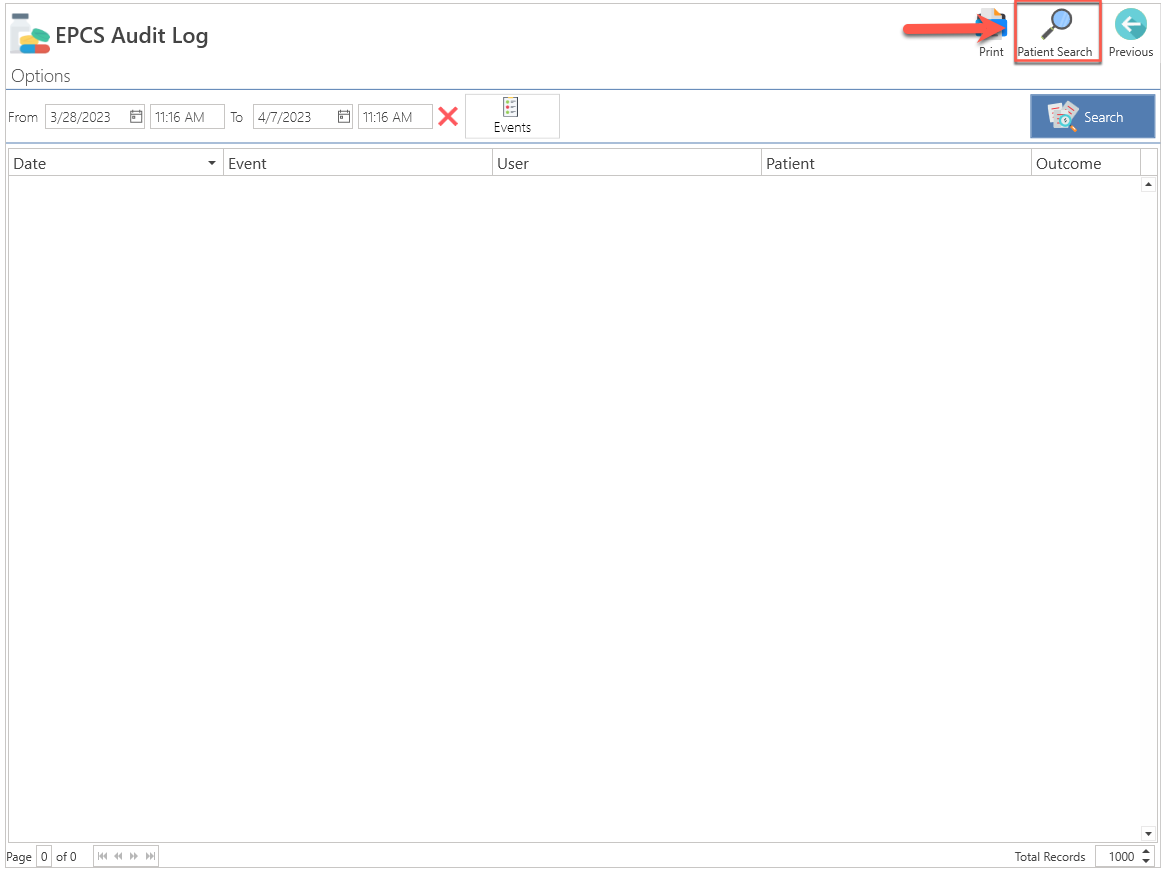
Task: Click the scrollbar down arrow
Action: [1148, 833]
